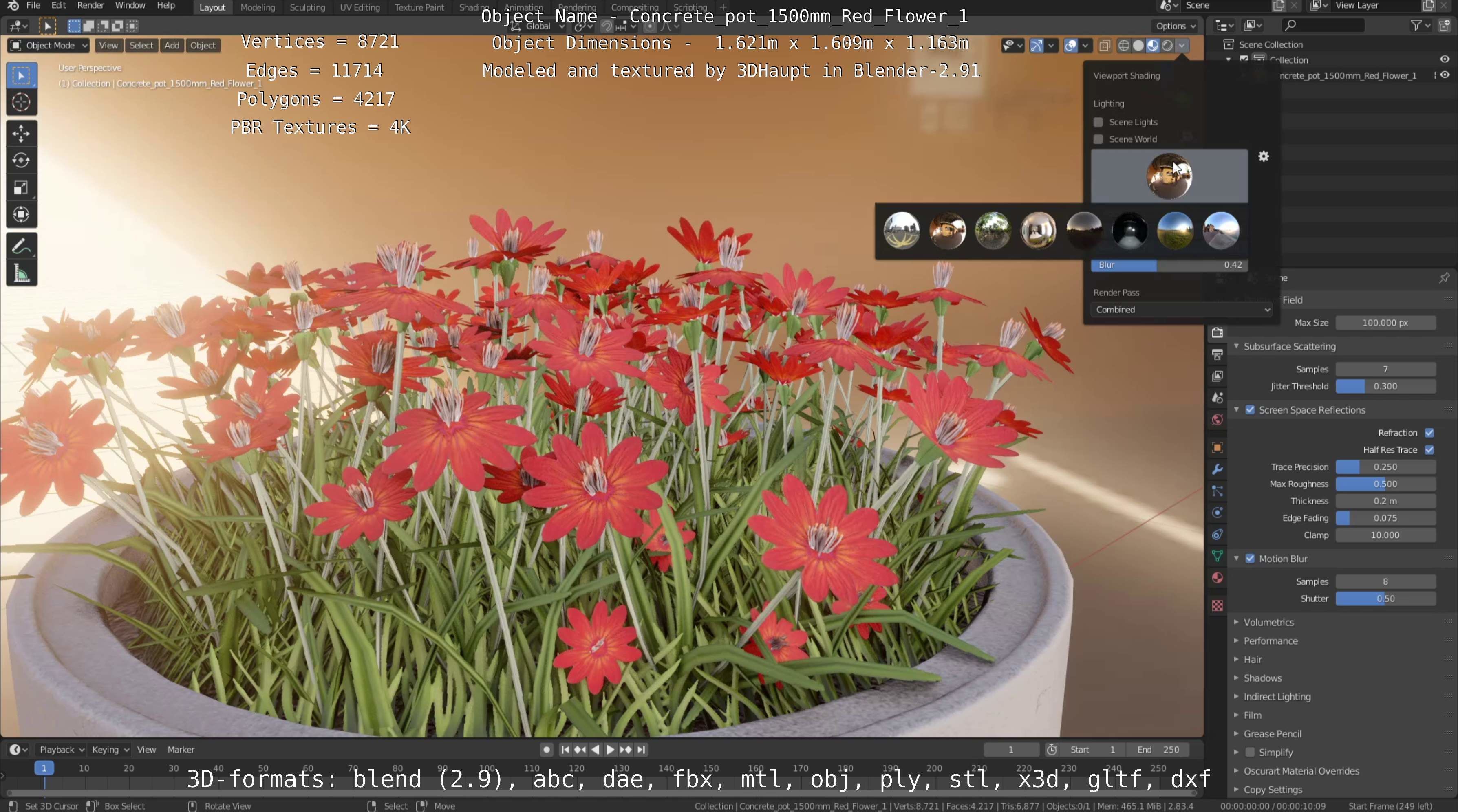This screenshot has height=812, width=1458.
Task: Select the Measure ruler tool
Action: coord(22,274)
